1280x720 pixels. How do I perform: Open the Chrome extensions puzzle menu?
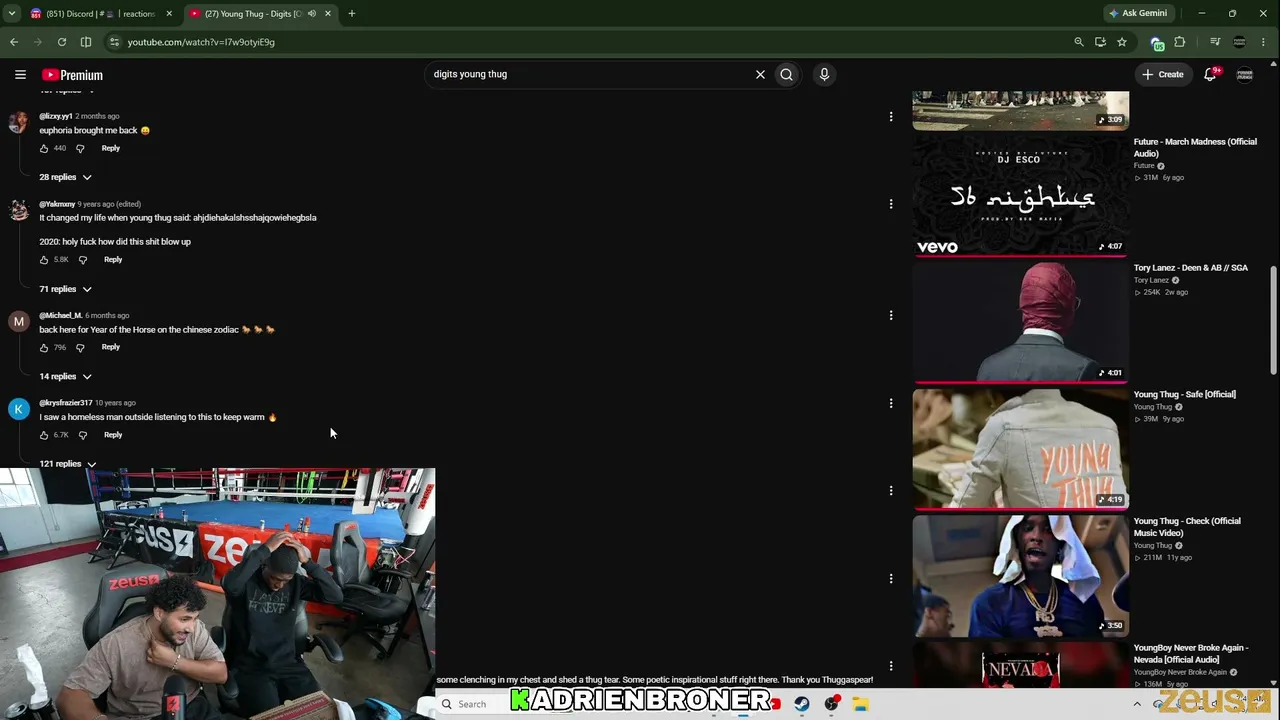(1180, 42)
